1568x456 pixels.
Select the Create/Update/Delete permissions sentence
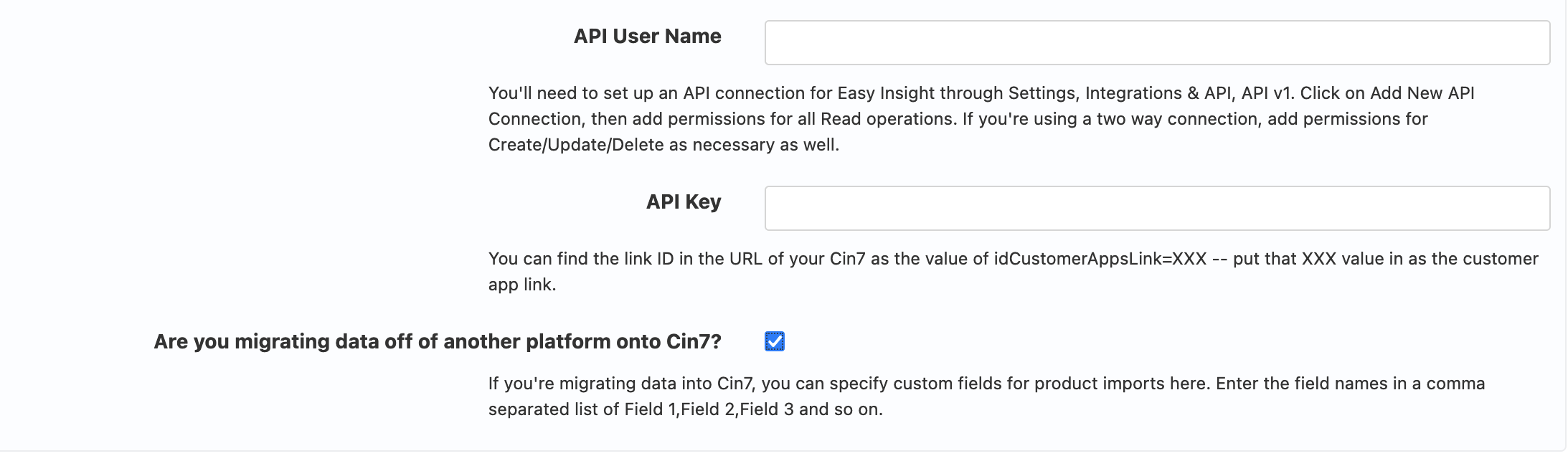(663, 145)
